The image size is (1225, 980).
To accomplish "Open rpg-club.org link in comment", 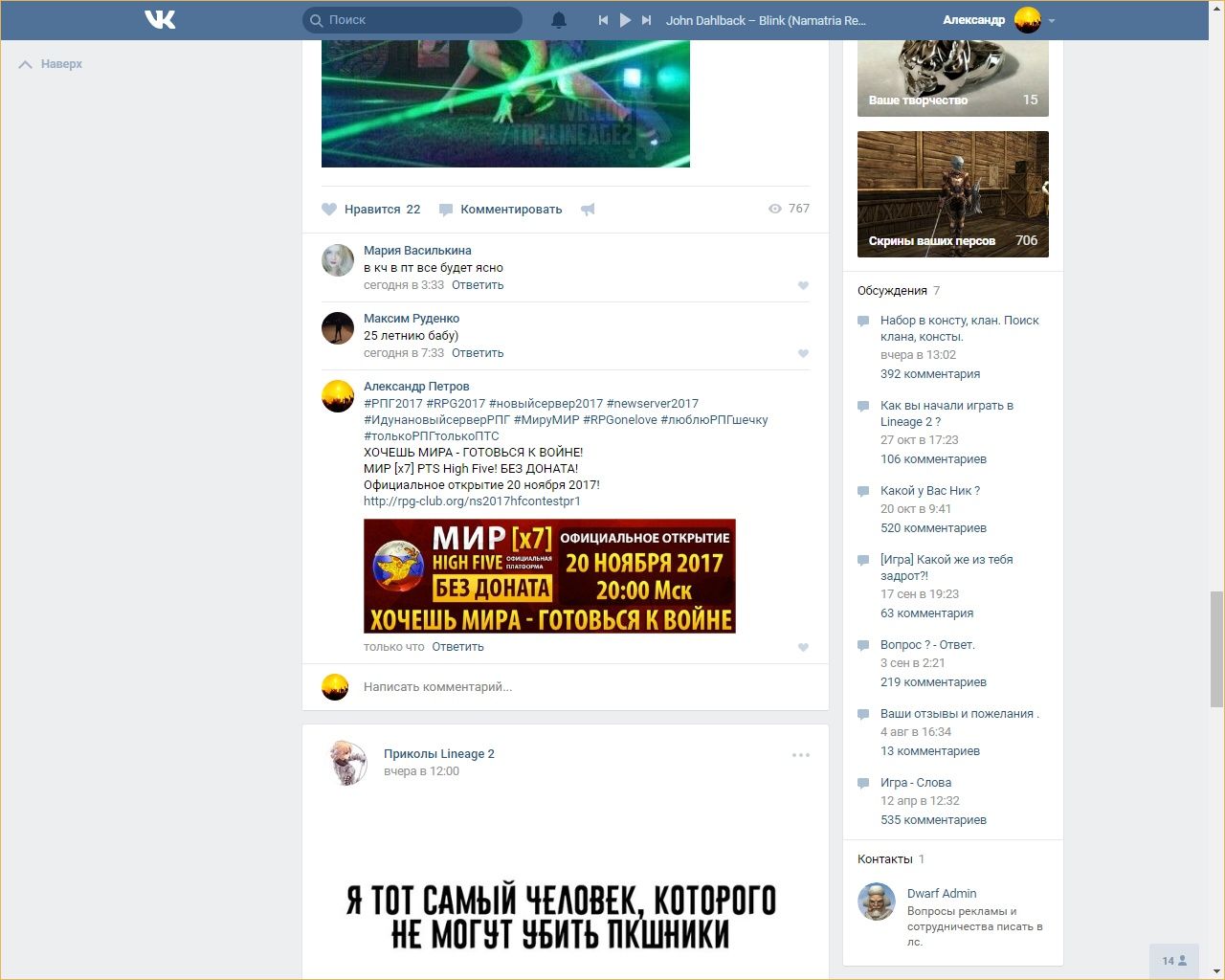I will pyautogui.click(x=472, y=501).
